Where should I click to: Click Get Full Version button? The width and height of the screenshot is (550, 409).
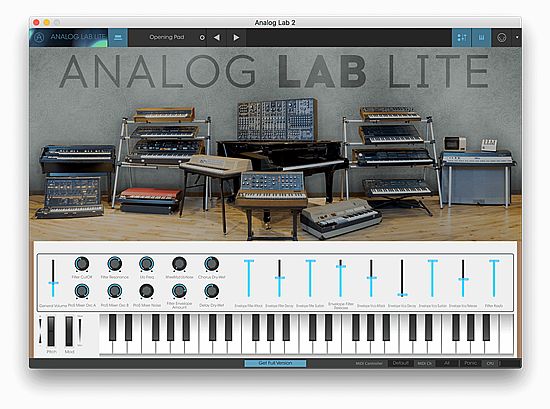click(275, 363)
